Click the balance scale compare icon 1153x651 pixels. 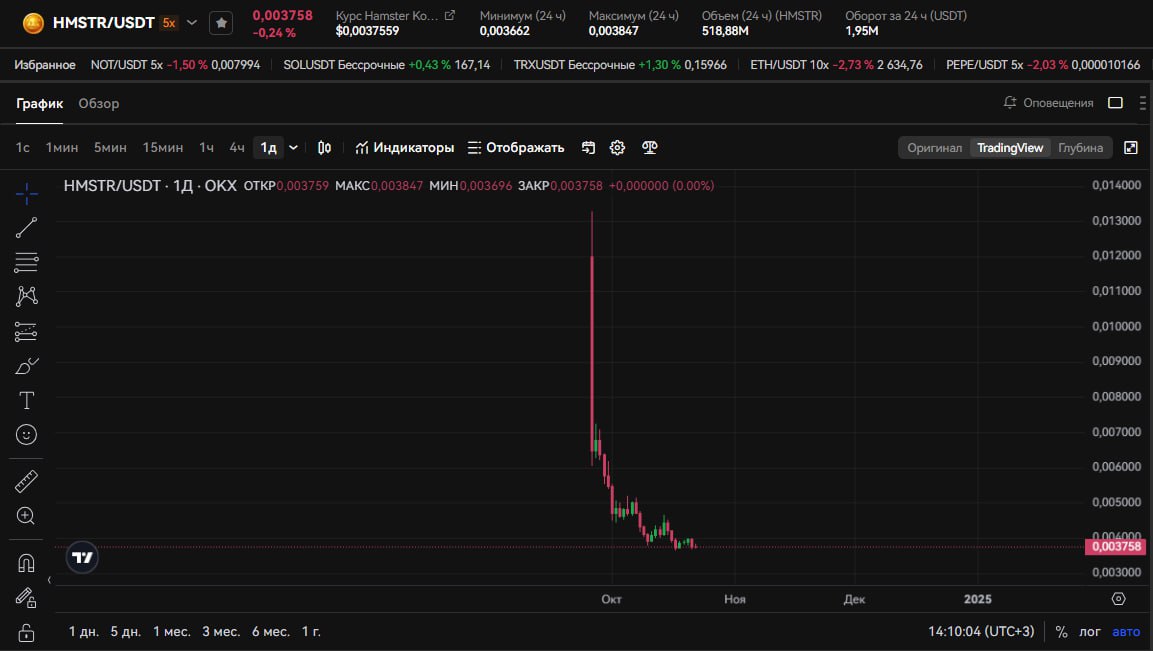click(649, 148)
